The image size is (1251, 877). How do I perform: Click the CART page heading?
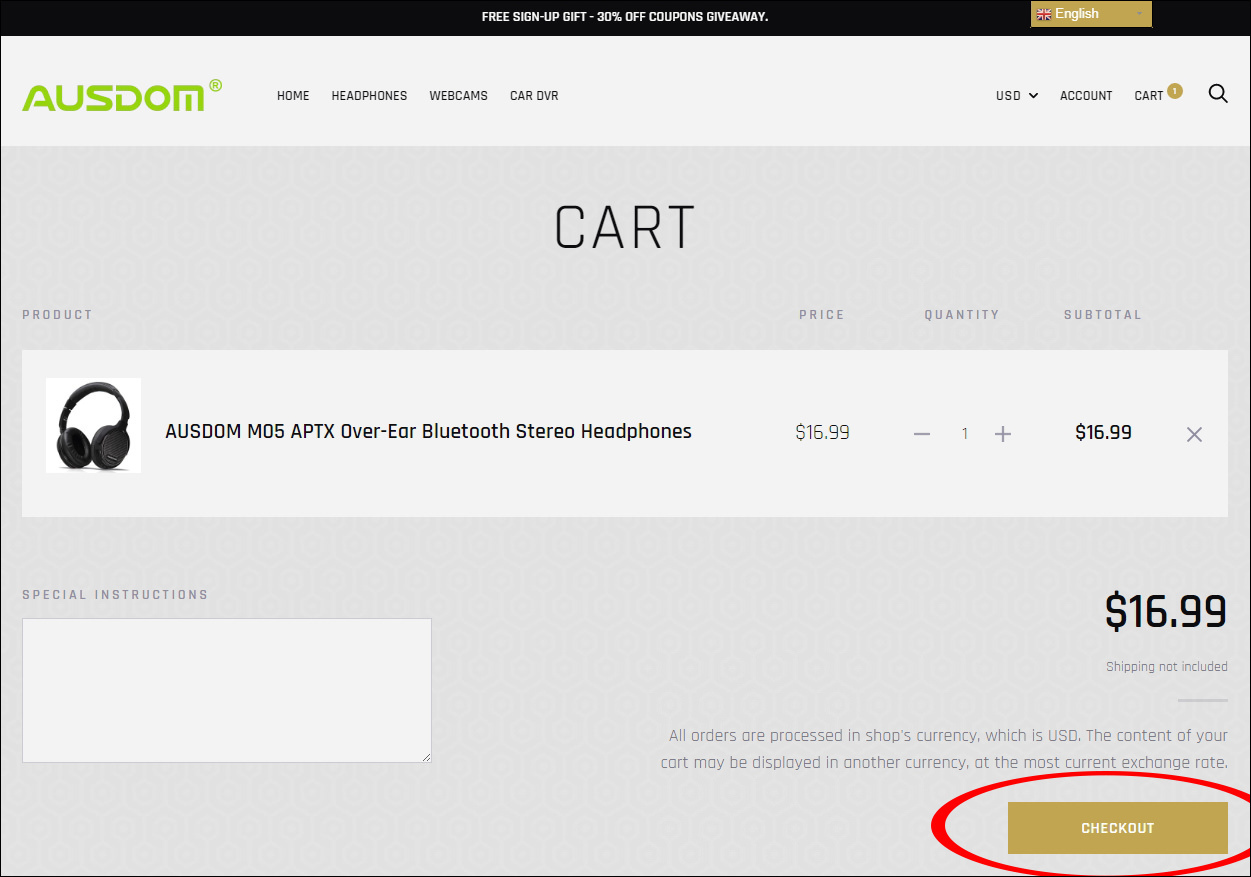[625, 228]
